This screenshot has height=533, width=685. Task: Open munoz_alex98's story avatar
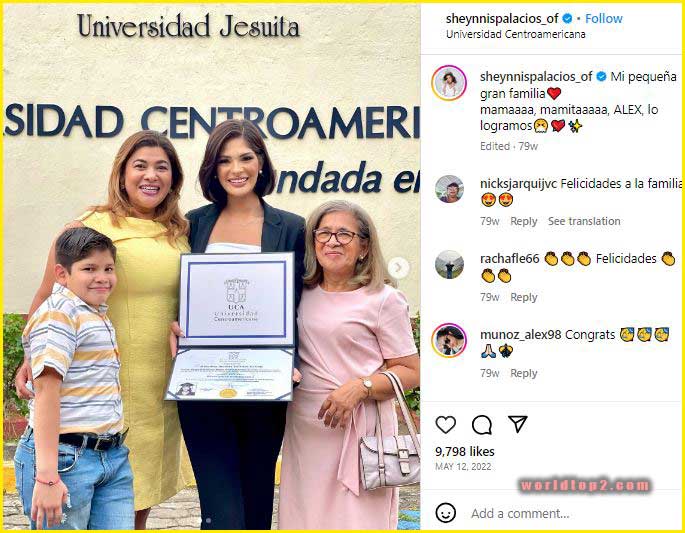[x=449, y=340]
